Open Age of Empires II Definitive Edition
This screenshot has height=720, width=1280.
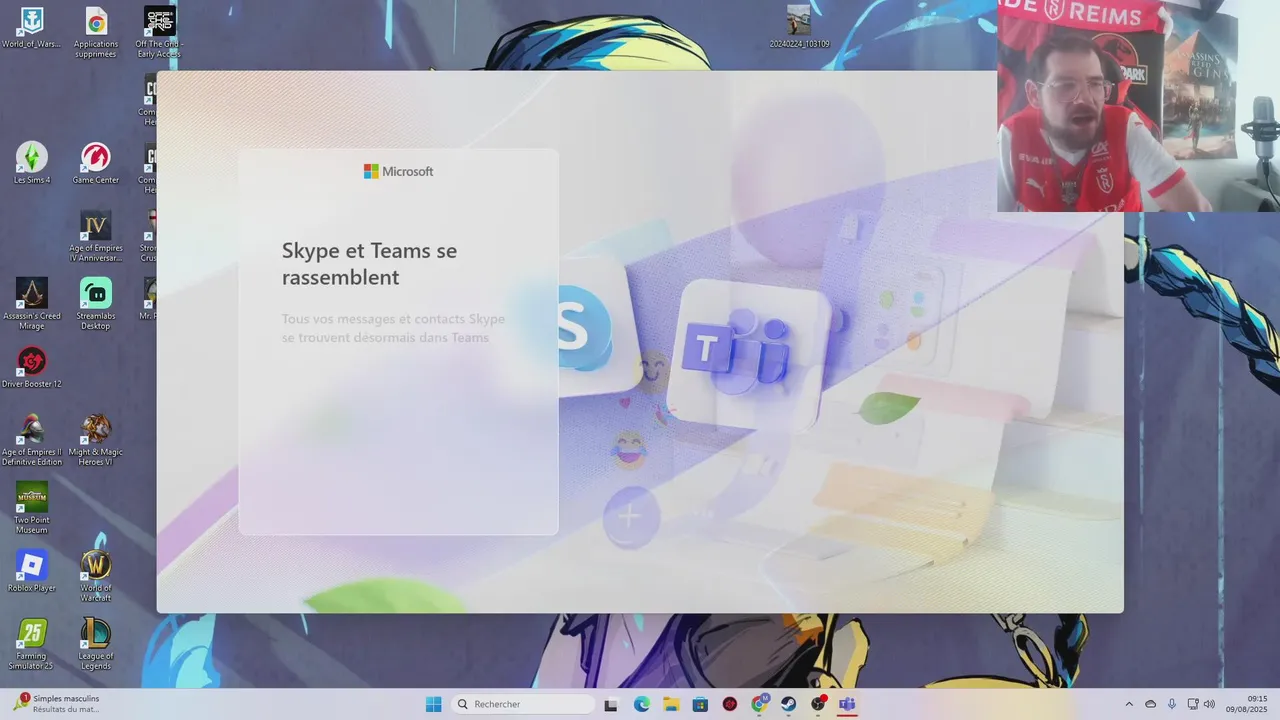pos(32,440)
